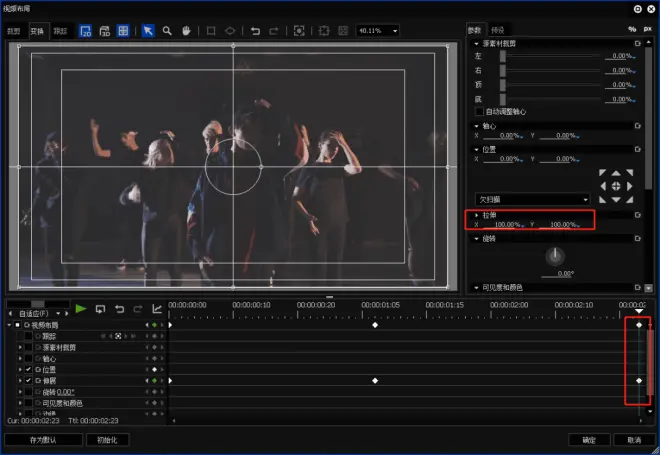Image resolution: width=660 pixels, height=455 pixels.
Task: Click the tracking center icon in 跟踪 row
Action: coord(118,336)
